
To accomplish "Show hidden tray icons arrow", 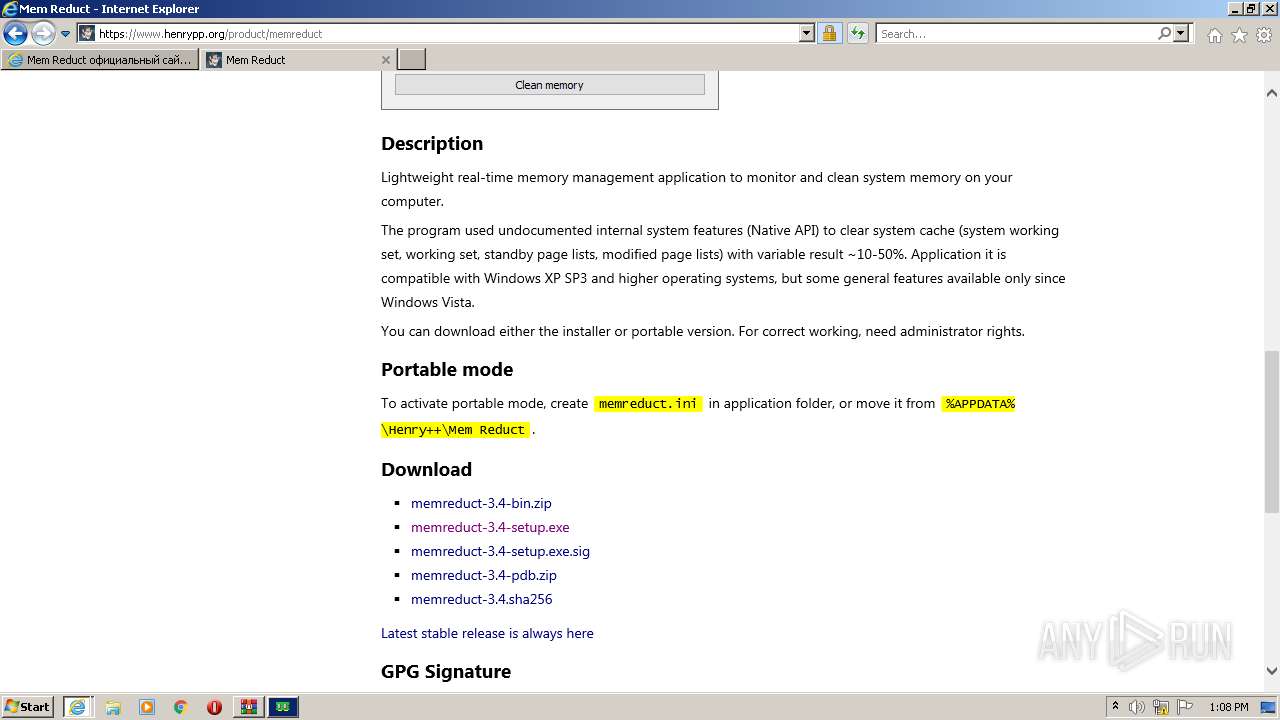I will click(x=1115, y=707).
